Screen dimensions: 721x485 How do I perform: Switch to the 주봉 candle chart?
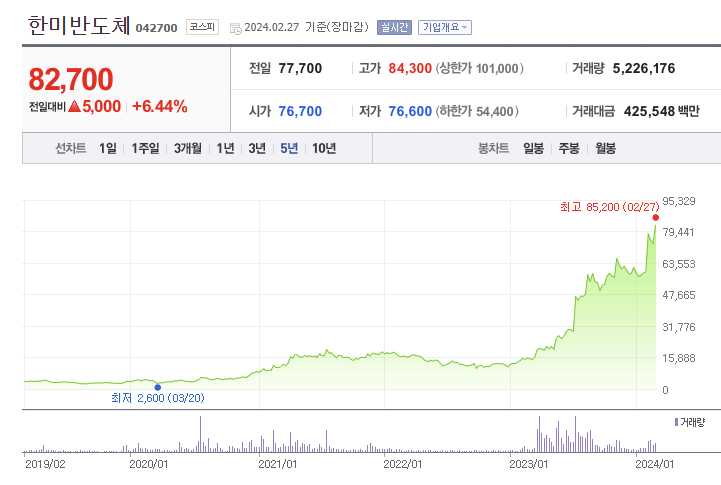[569, 148]
